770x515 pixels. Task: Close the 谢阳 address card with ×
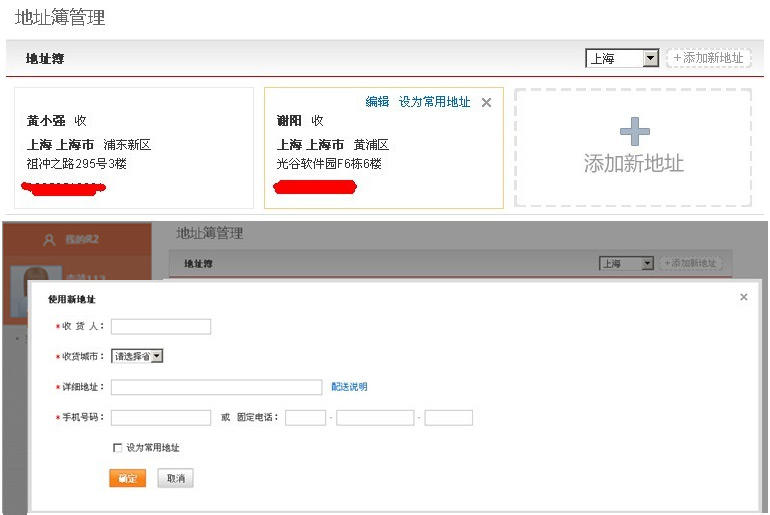coord(486,102)
